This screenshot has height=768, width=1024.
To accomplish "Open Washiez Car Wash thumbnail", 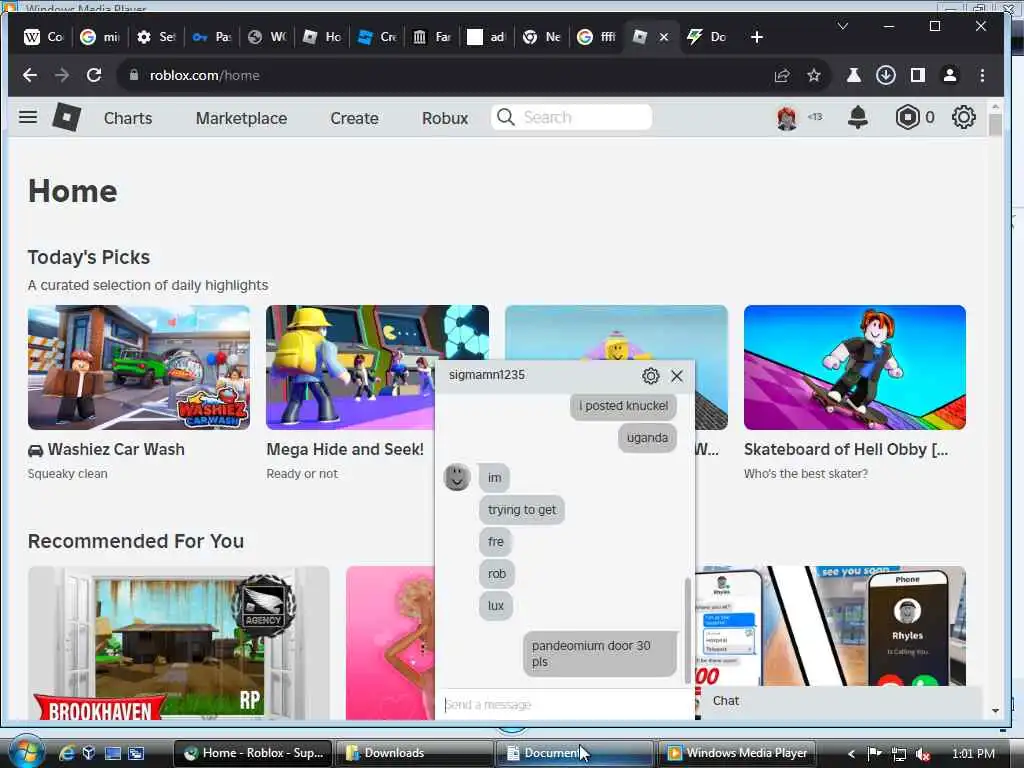I will coord(138,367).
